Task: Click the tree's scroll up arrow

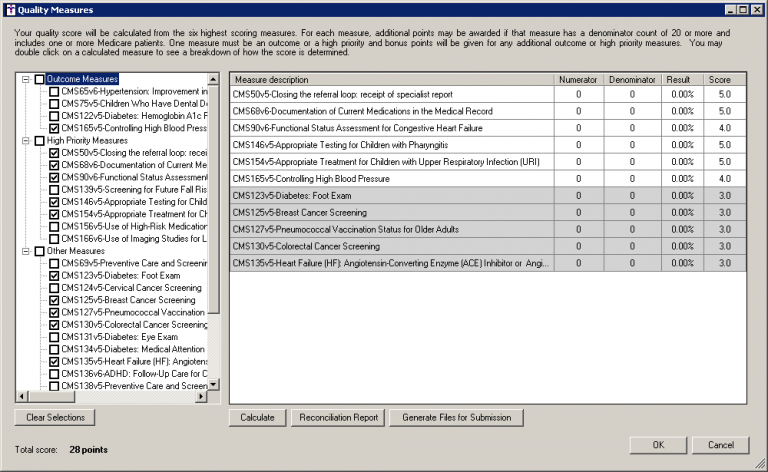Action: pos(214,78)
